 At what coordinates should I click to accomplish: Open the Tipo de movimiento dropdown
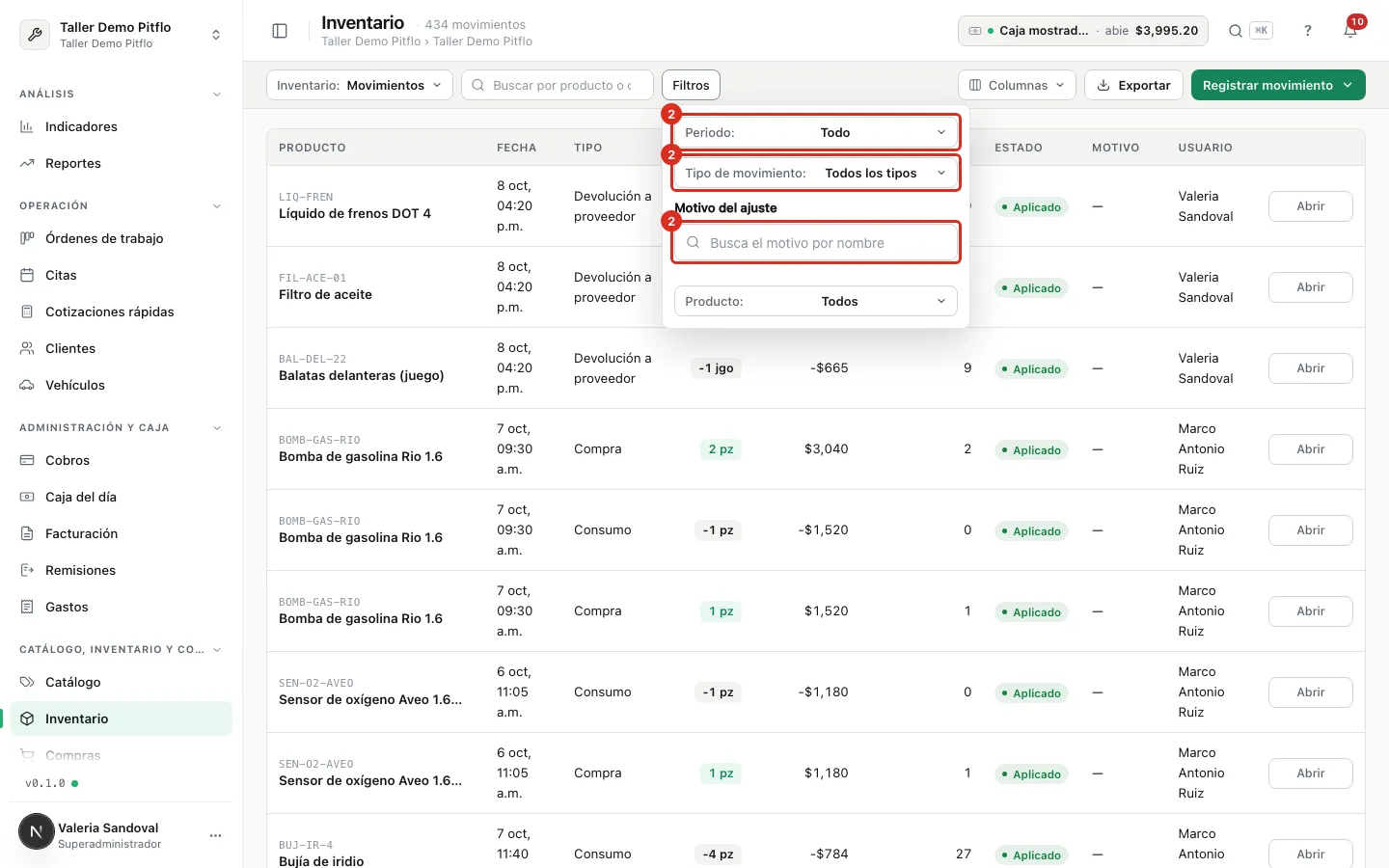816,173
